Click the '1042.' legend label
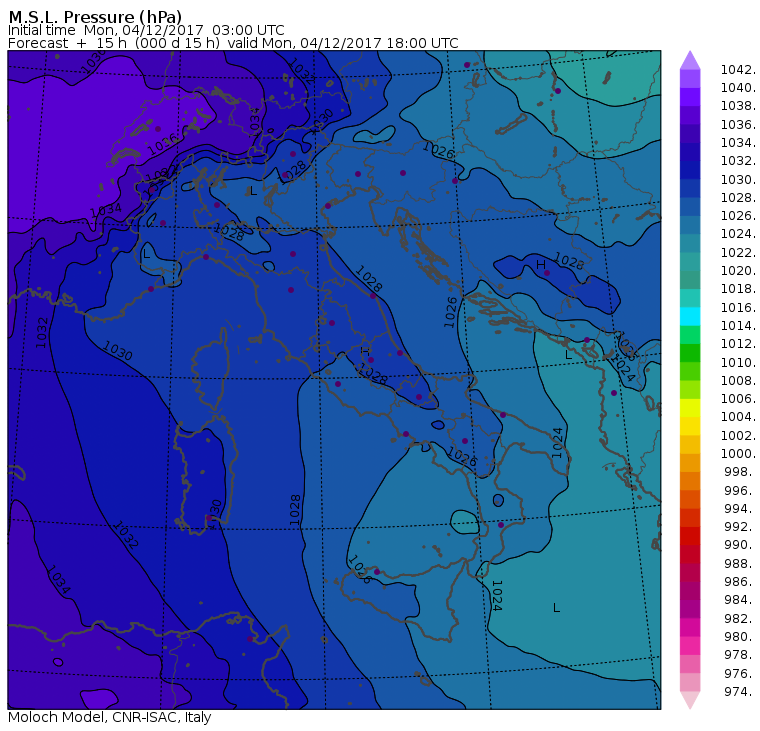This screenshot has width=760, height=731. click(x=738, y=70)
